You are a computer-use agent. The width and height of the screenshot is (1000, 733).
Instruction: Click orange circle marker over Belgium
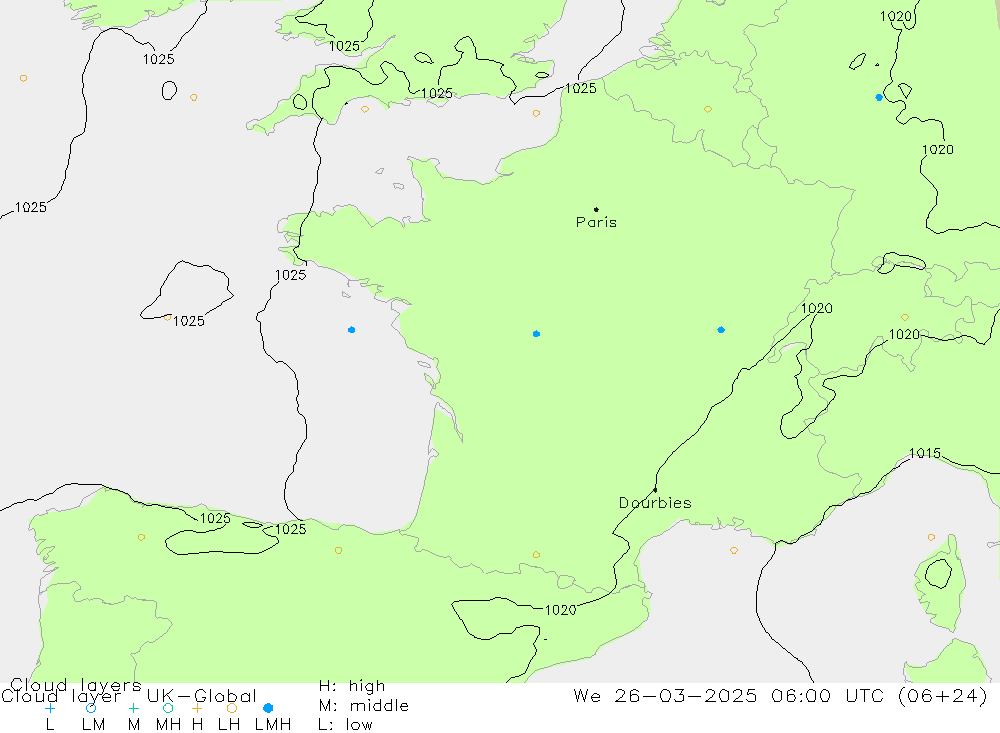pyautogui.click(x=708, y=110)
